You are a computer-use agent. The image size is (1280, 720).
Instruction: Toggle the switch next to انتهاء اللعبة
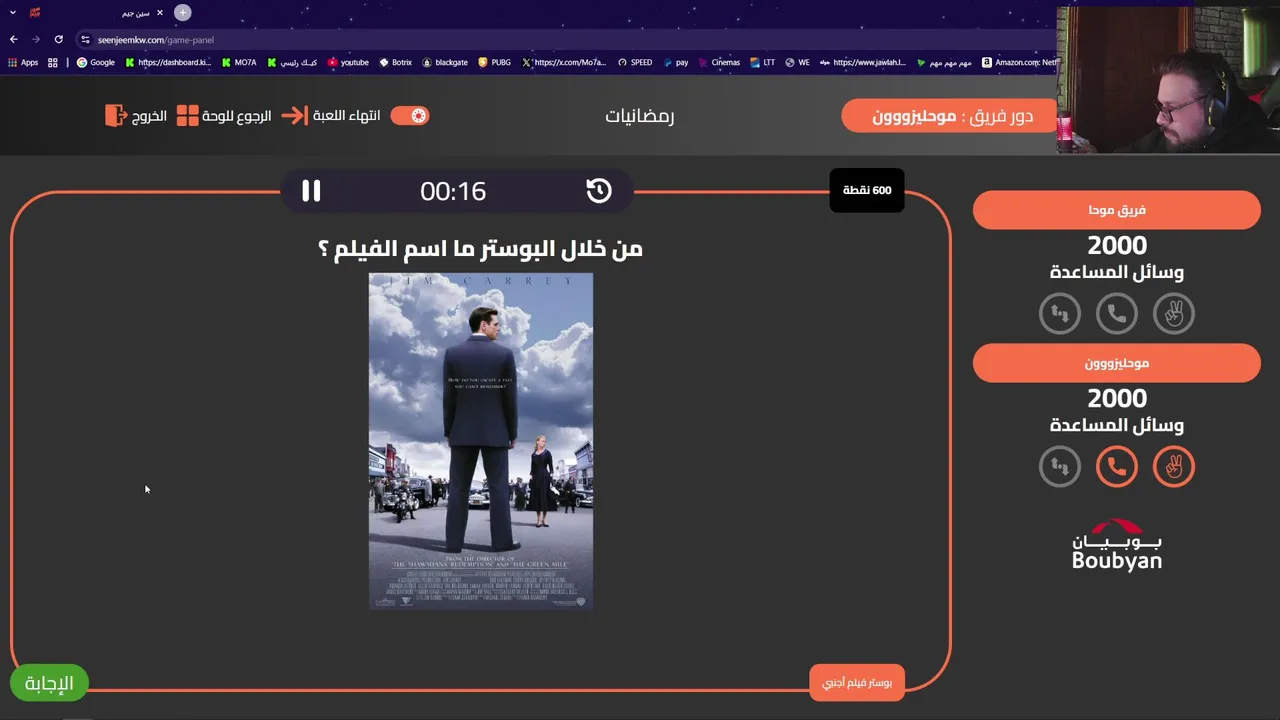pyautogui.click(x=410, y=115)
